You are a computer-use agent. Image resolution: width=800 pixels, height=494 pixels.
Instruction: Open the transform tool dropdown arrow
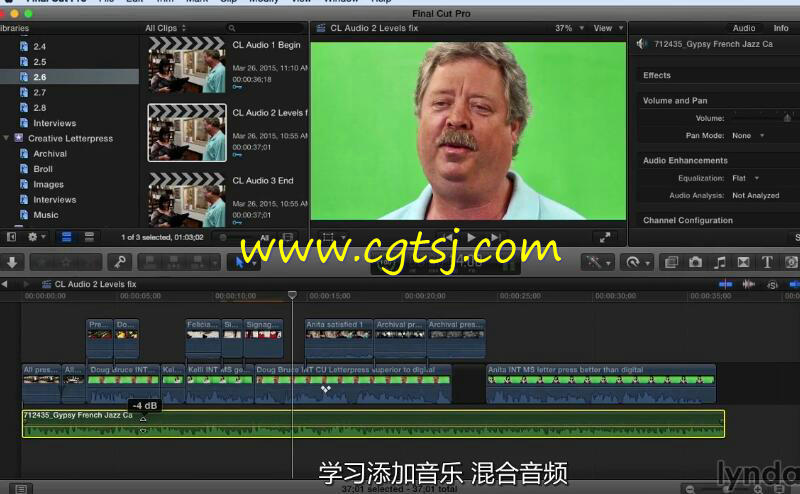click(x=343, y=238)
